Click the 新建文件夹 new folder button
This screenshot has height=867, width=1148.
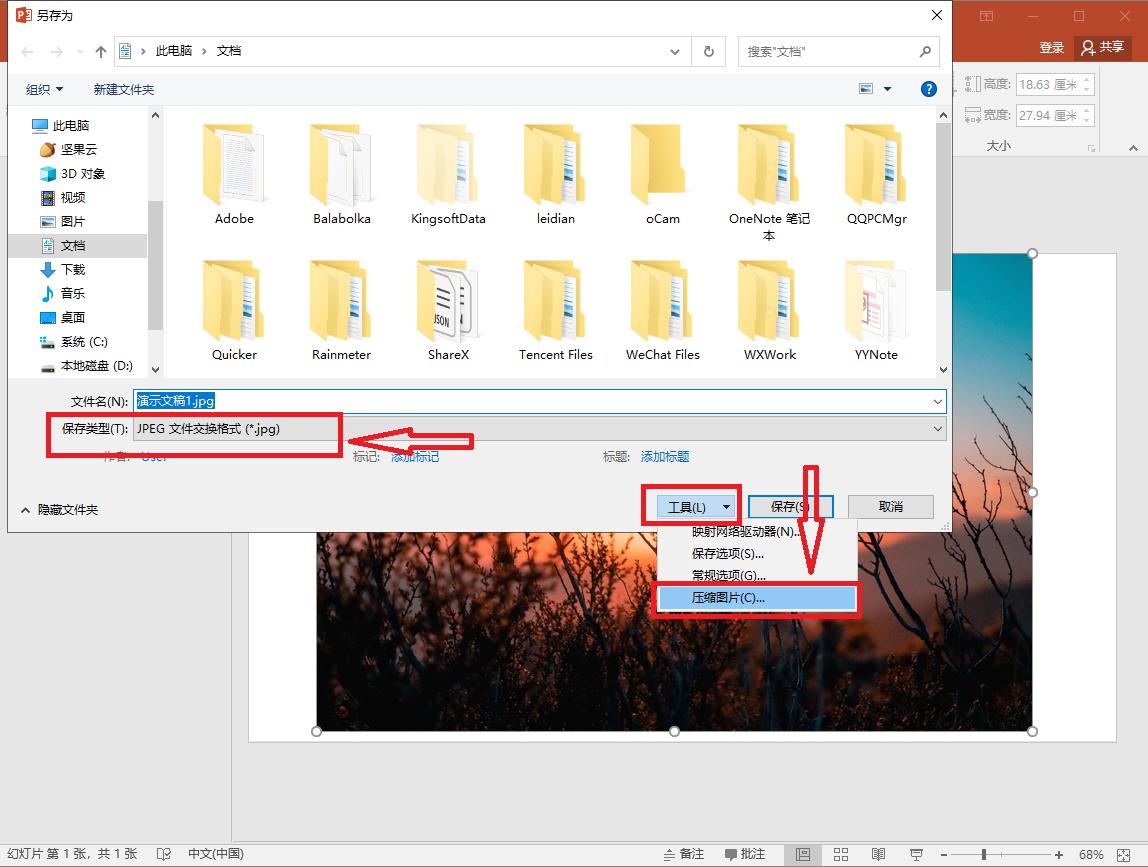click(124, 89)
